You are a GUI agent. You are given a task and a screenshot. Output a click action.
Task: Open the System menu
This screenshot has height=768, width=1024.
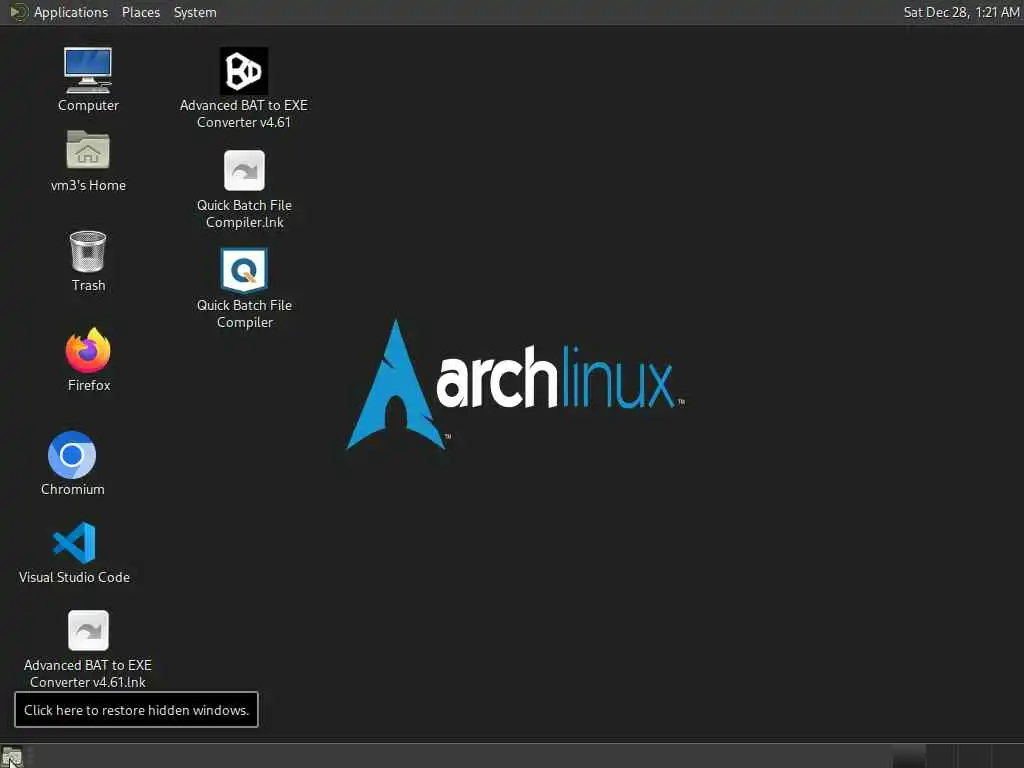click(195, 12)
